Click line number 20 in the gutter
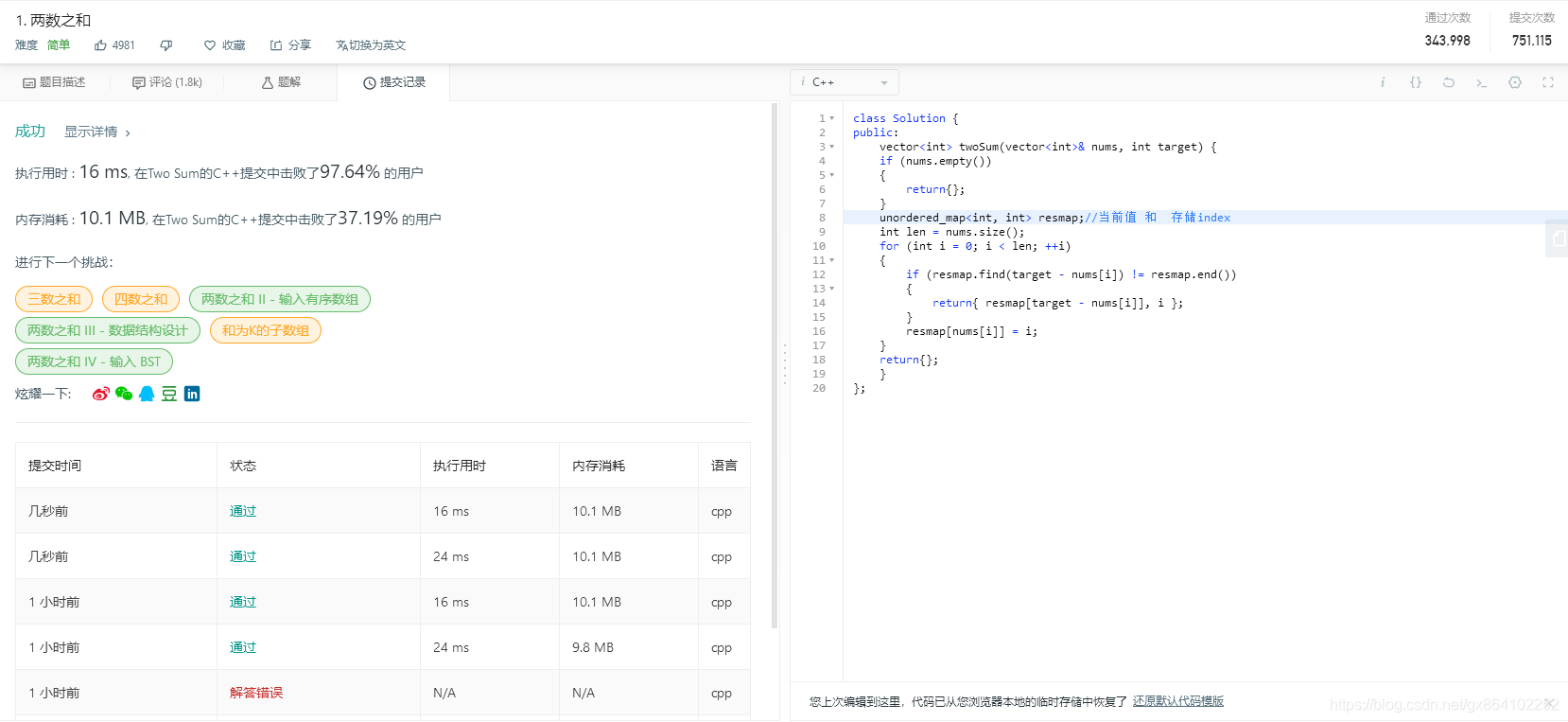Viewport: 1568px width, 722px height. 819,388
